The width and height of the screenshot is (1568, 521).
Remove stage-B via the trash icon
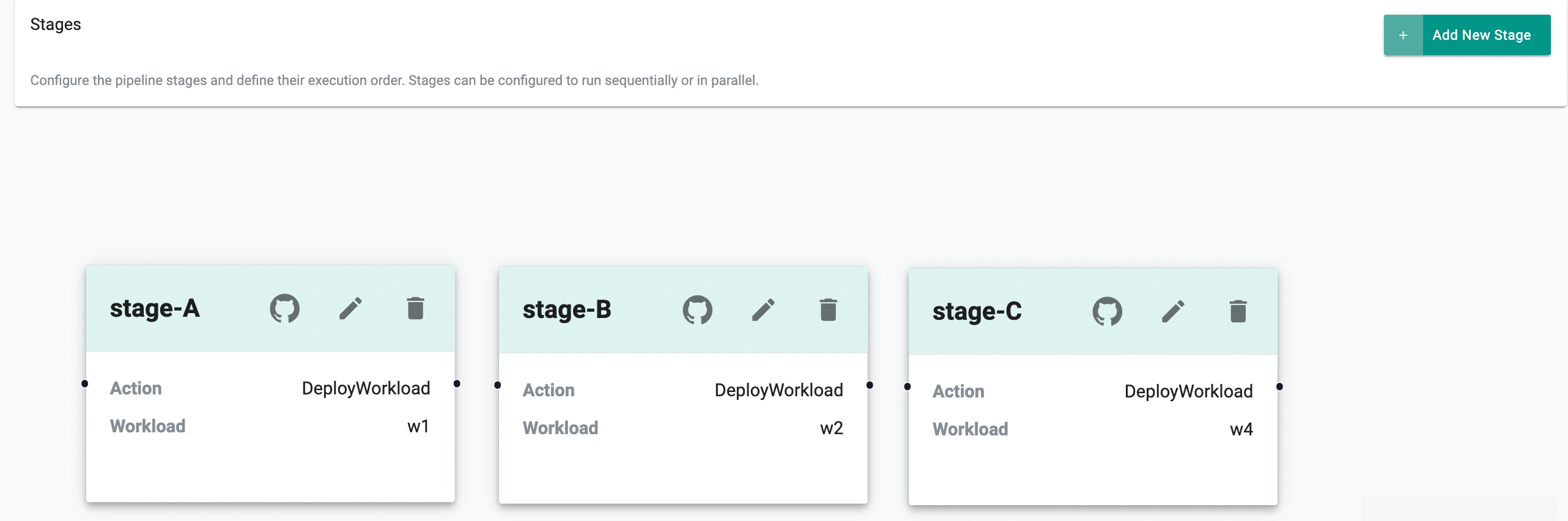828,310
